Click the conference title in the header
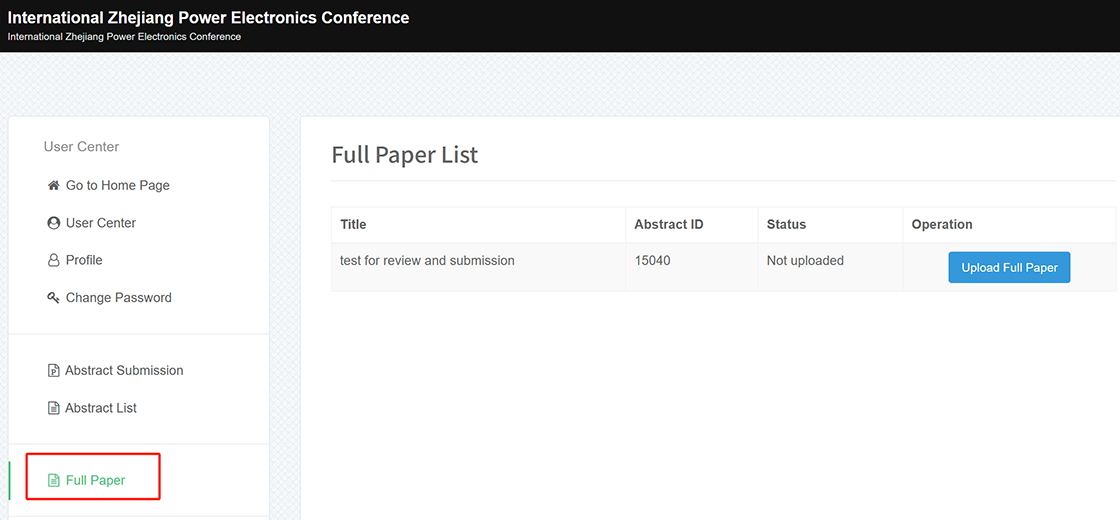This screenshot has height=520, width=1120. (209, 18)
